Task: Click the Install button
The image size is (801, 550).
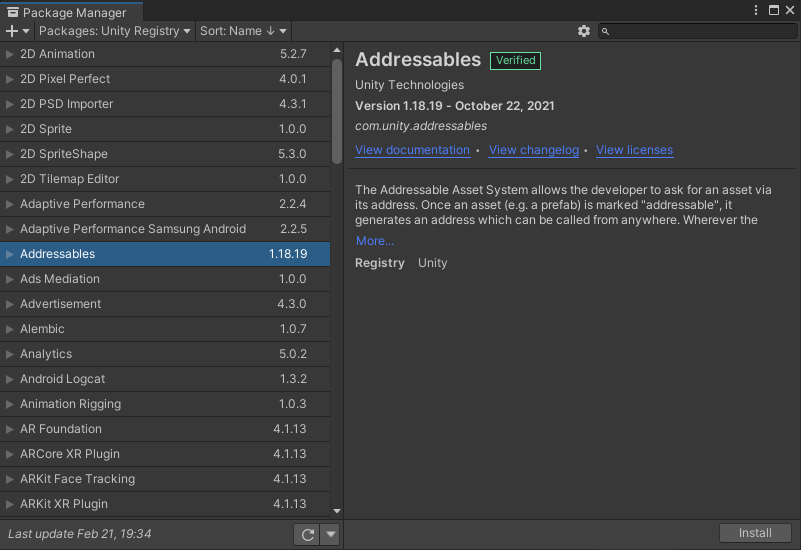Action: click(755, 533)
